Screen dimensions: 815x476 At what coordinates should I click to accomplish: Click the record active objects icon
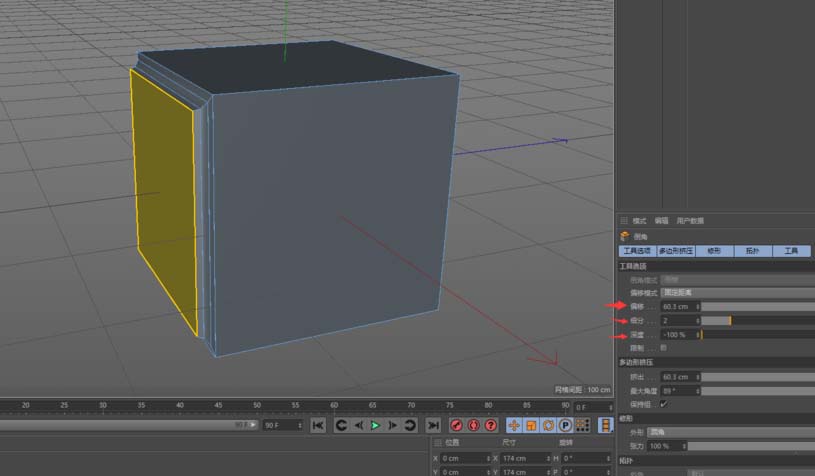(x=457, y=425)
